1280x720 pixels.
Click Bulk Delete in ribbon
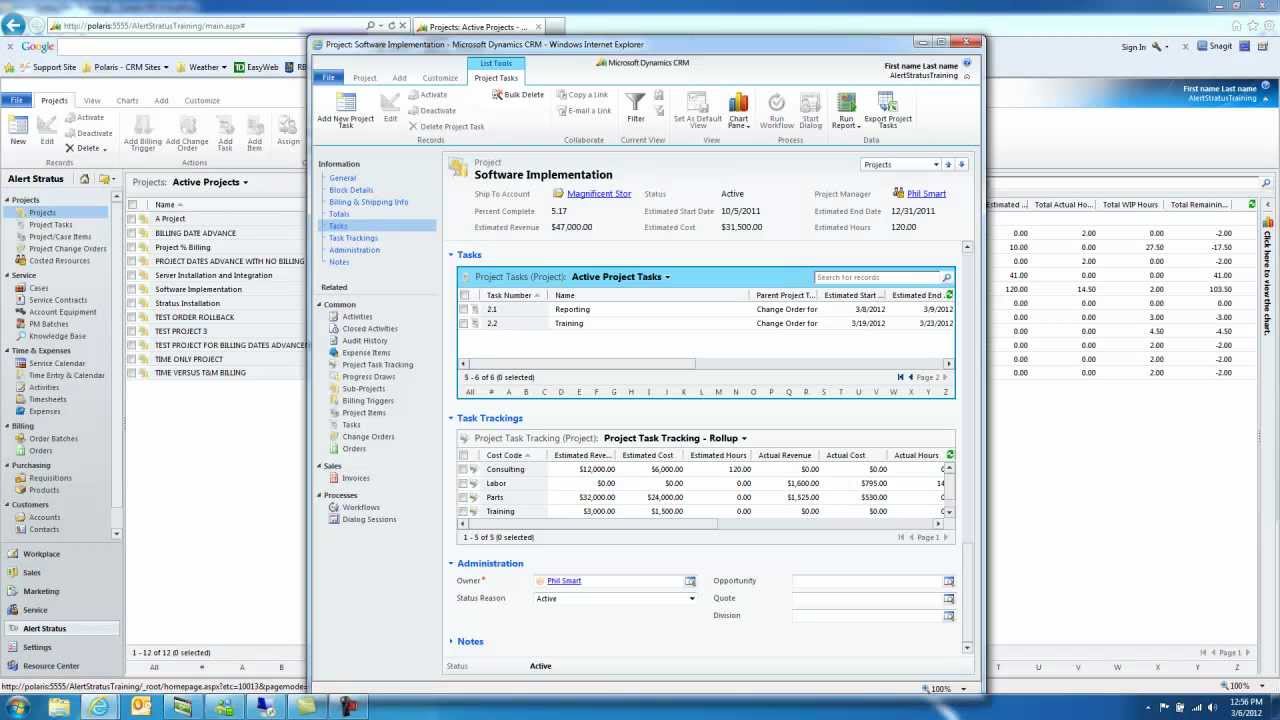click(518, 95)
